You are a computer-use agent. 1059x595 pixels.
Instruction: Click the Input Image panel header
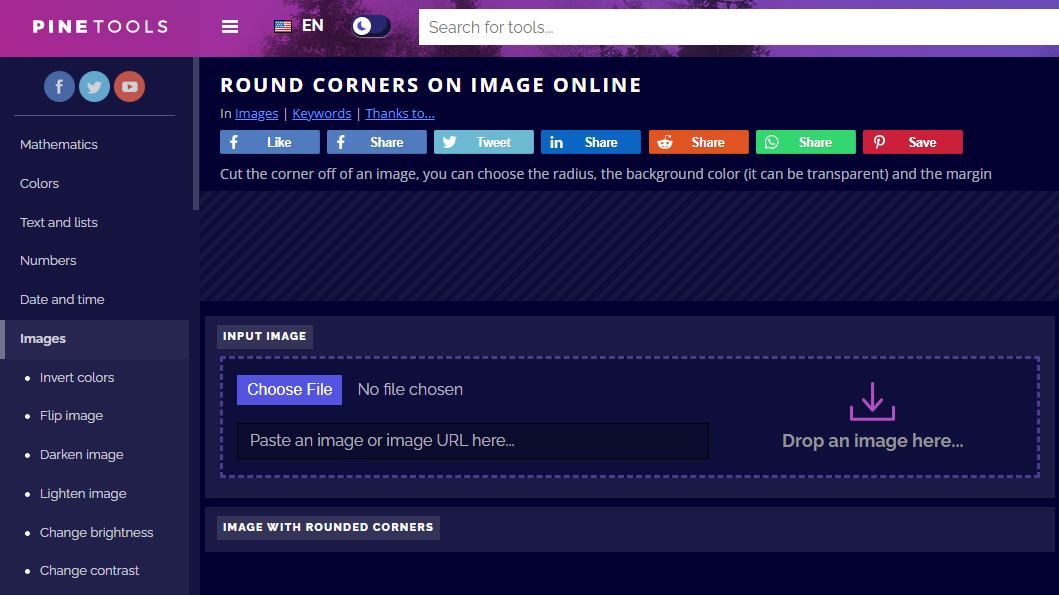point(265,336)
